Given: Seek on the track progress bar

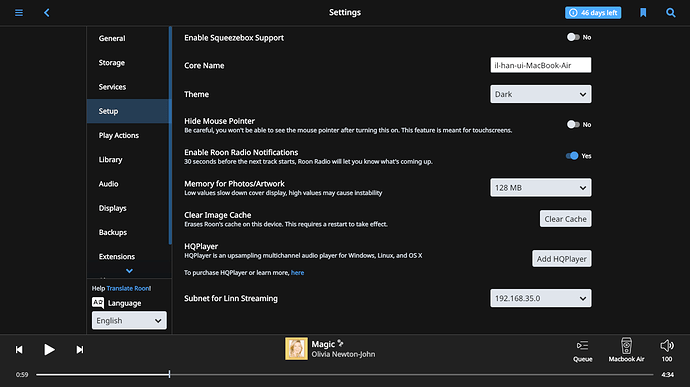Looking at the screenshot, I should 345,375.
